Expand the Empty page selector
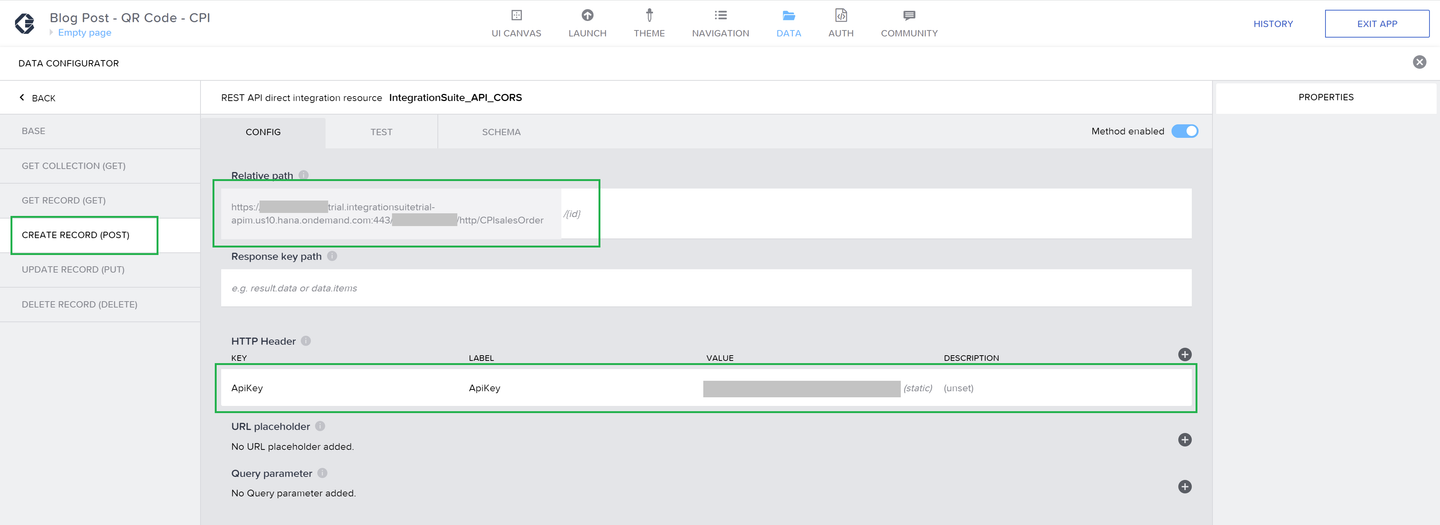The height and width of the screenshot is (525, 1440). click(80, 33)
